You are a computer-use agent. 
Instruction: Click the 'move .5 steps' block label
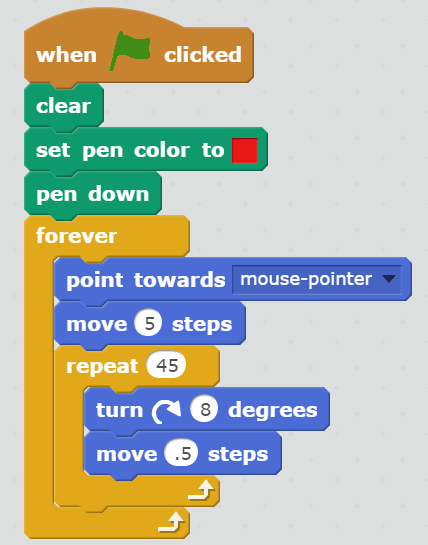(x=183, y=453)
